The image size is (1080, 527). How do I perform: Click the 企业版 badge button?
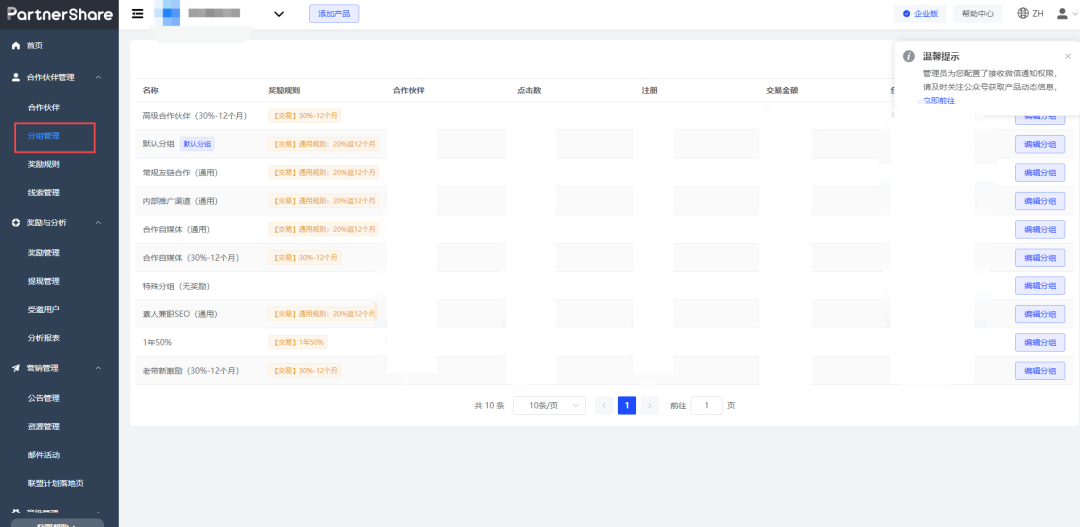click(x=920, y=14)
